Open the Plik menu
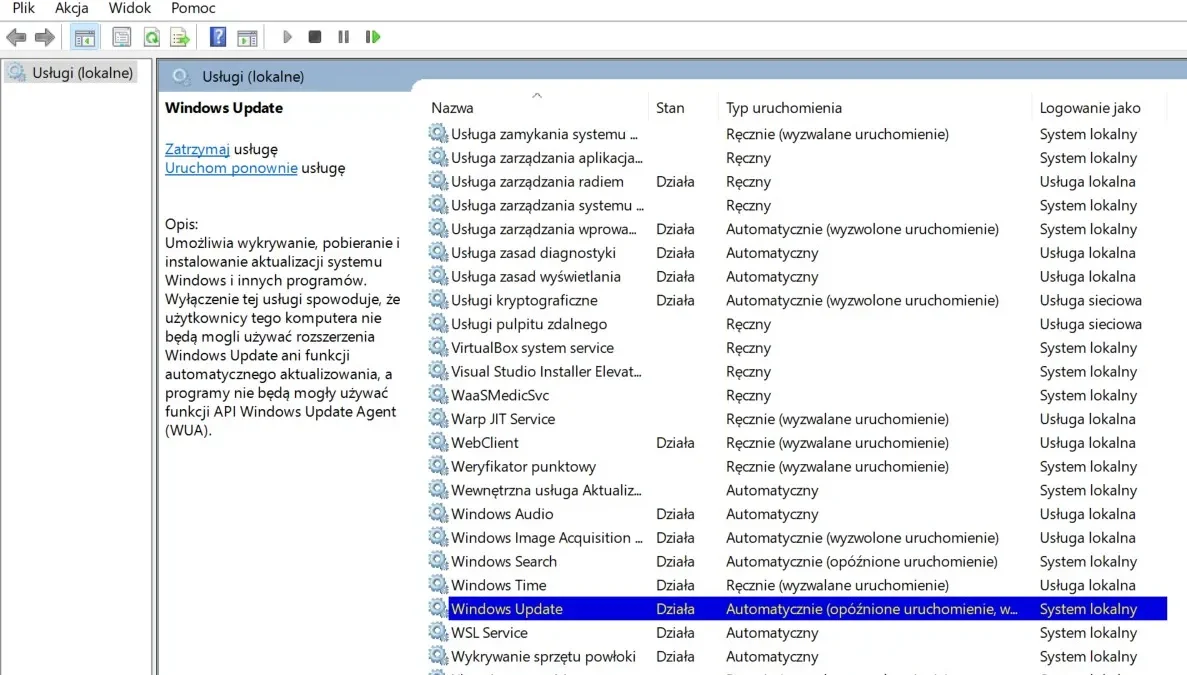 [23, 8]
